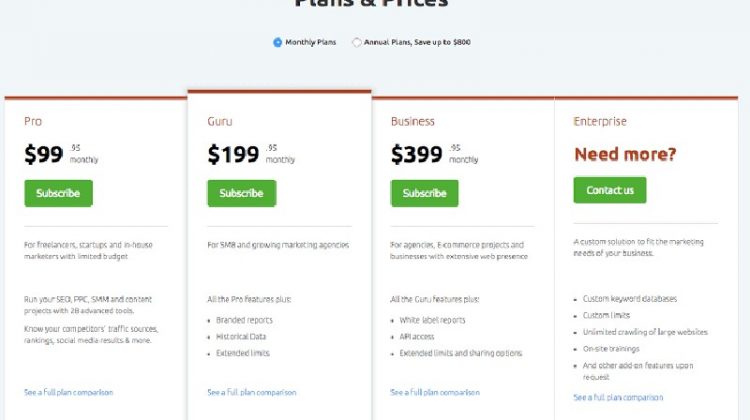750x420 pixels.
Task: Select the Monthly Plans radio button
Action: [277, 42]
